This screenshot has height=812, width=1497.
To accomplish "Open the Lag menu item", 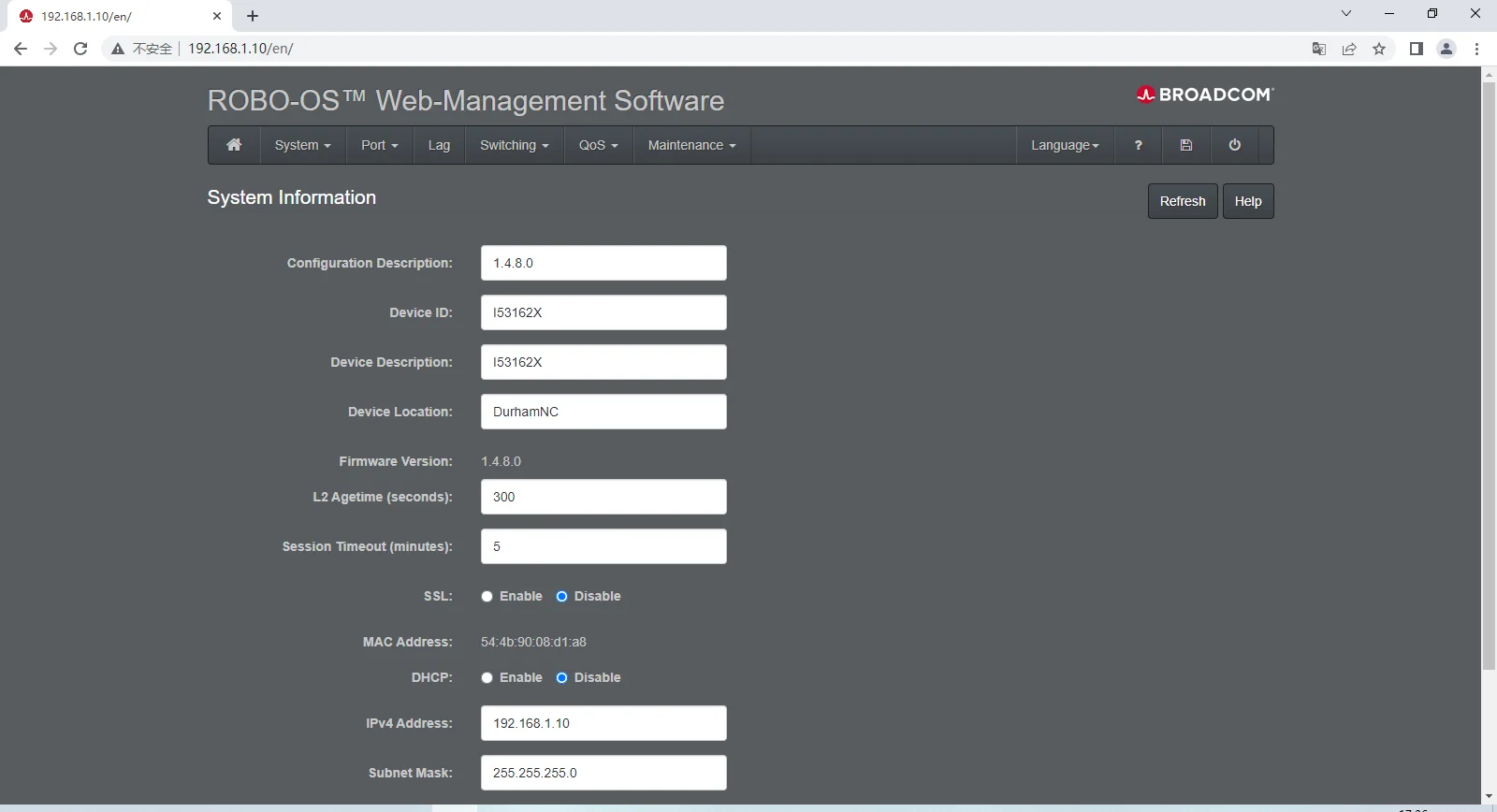I will tap(439, 145).
